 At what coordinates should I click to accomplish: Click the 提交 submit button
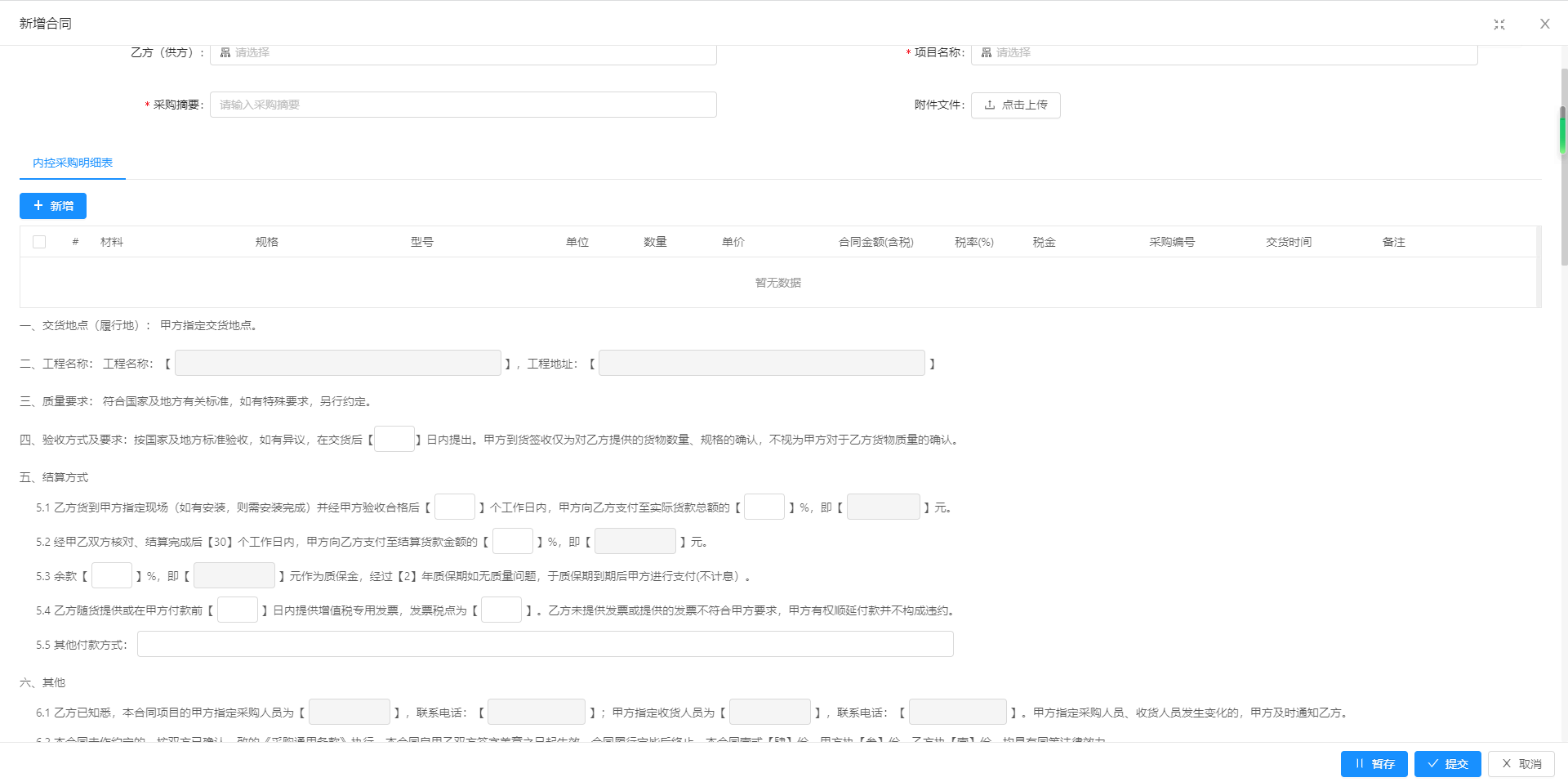1448,764
